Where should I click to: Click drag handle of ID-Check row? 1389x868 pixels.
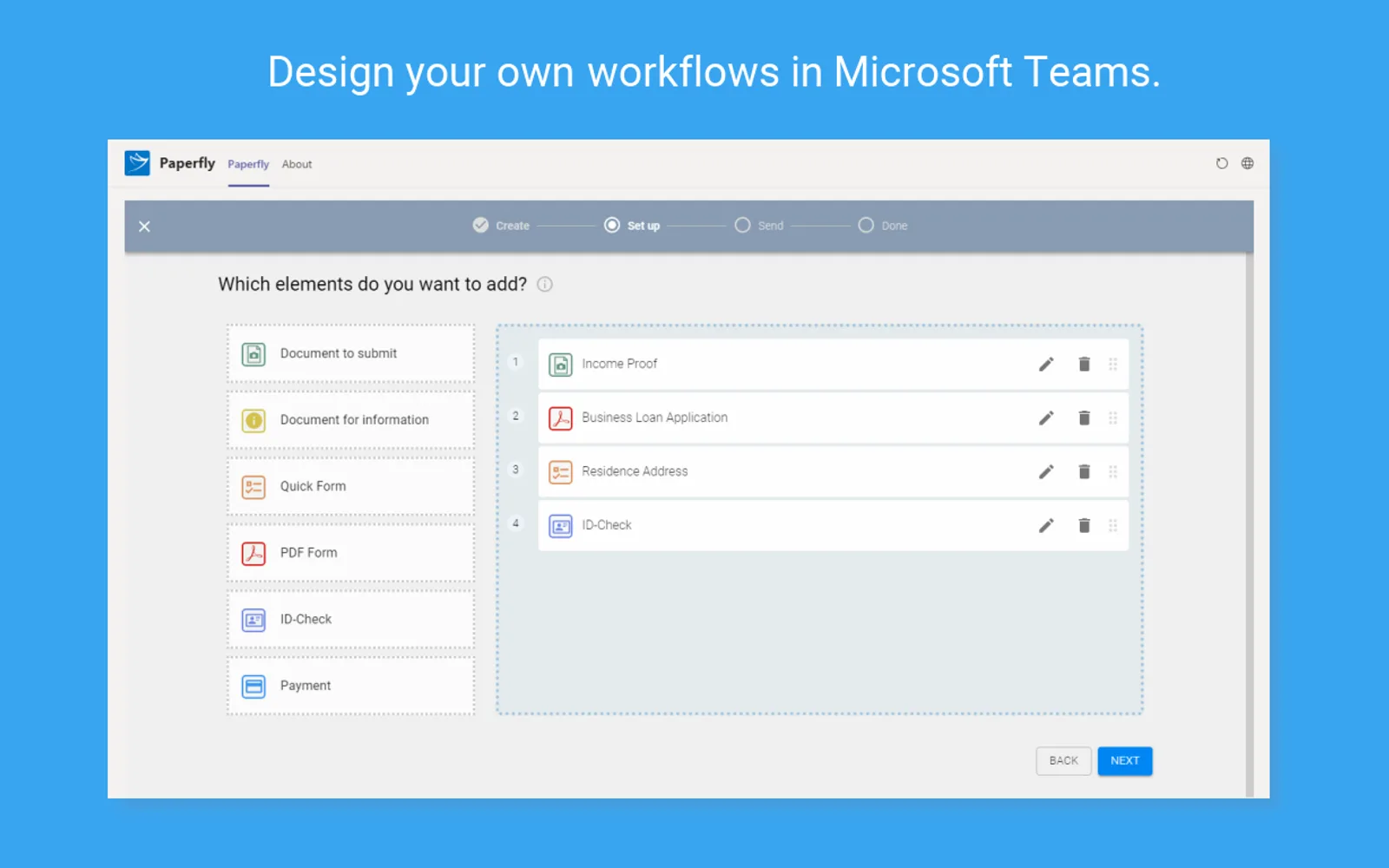[x=1113, y=526]
